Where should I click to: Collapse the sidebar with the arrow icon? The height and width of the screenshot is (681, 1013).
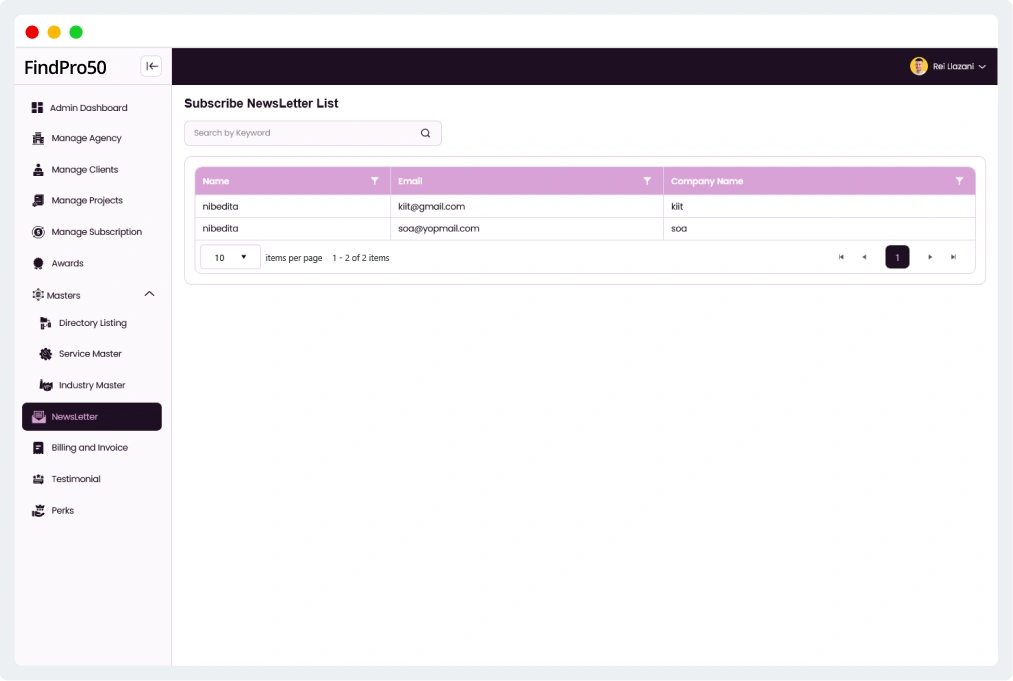pos(151,66)
